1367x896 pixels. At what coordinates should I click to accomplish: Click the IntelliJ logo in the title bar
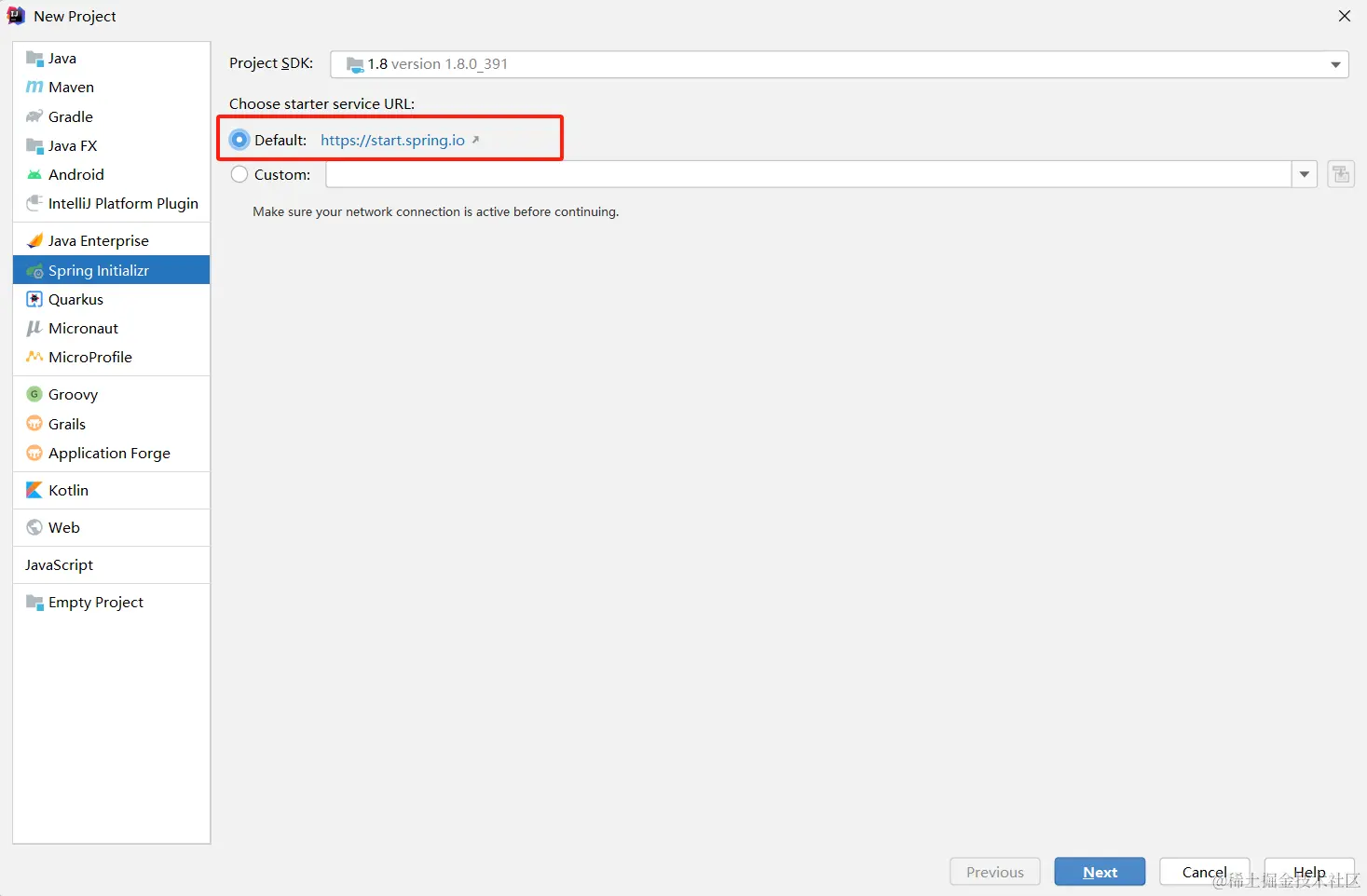(17, 16)
